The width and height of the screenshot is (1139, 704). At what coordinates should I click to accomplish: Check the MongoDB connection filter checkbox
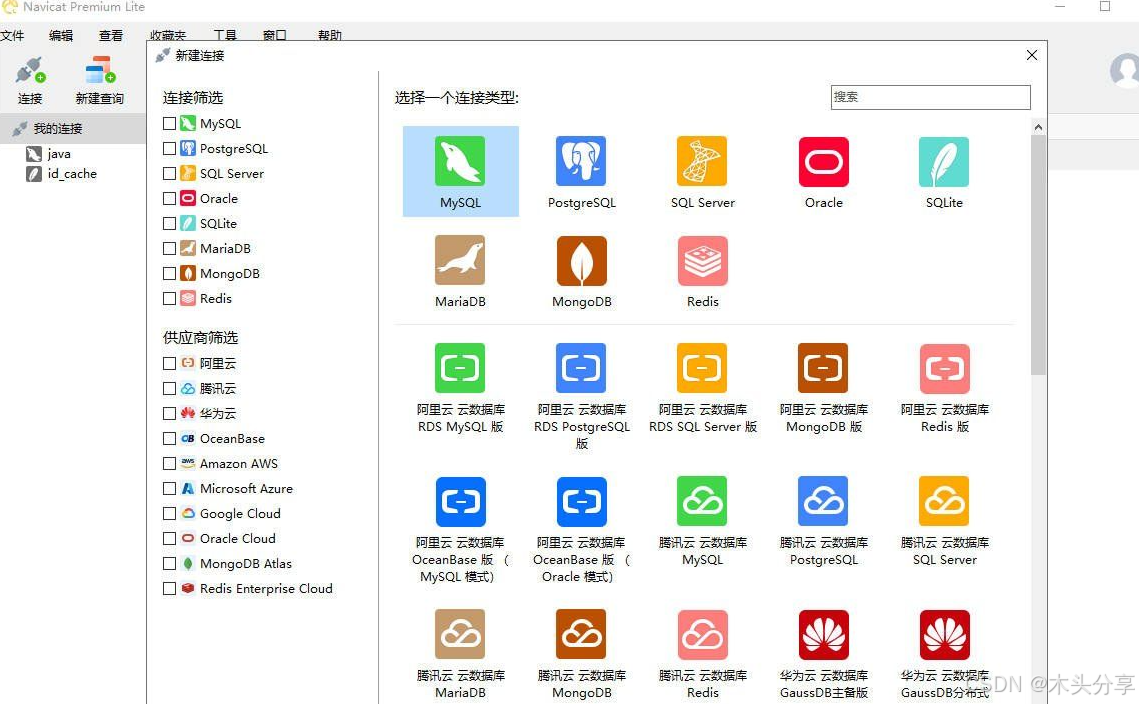(x=169, y=273)
